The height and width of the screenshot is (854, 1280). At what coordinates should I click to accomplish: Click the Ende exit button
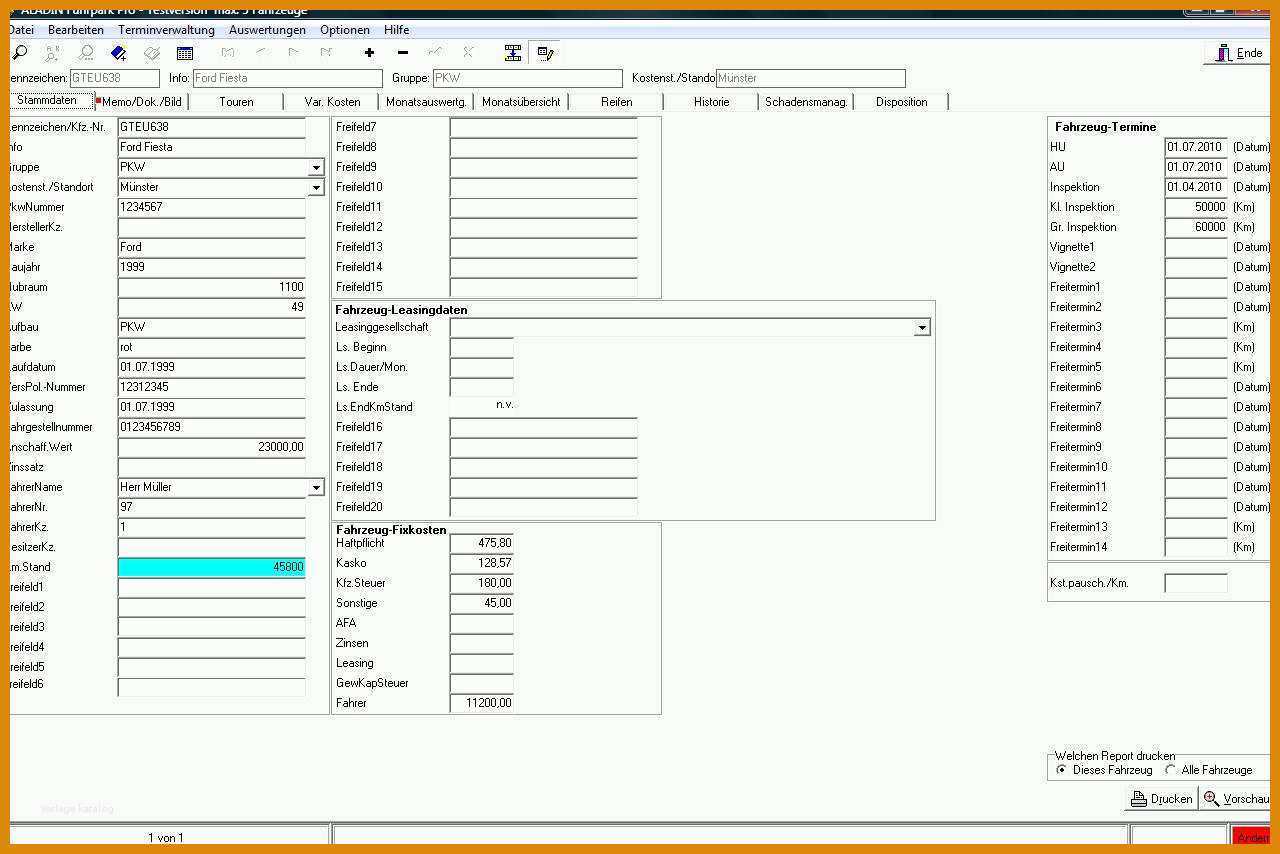coord(1238,53)
